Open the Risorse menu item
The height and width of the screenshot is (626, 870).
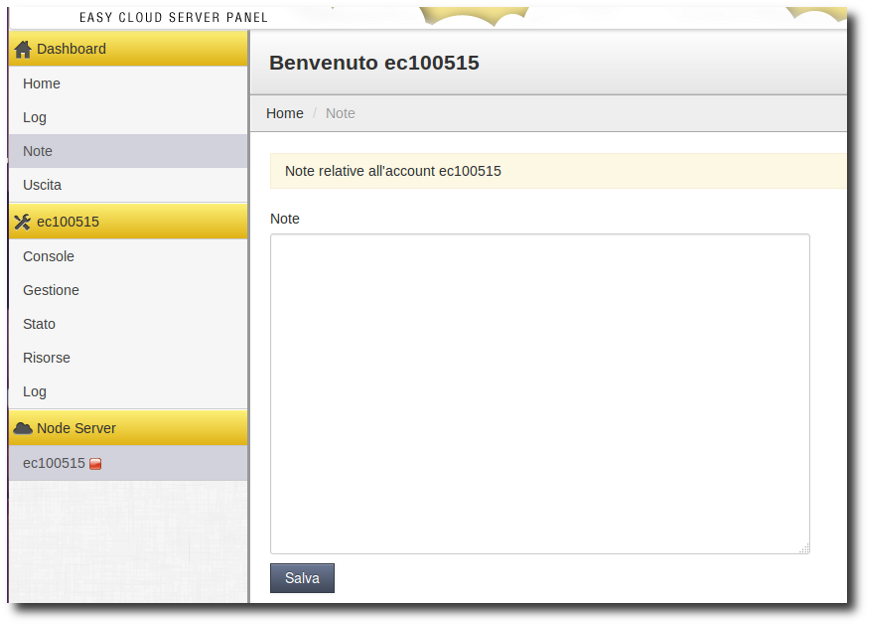coord(128,358)
